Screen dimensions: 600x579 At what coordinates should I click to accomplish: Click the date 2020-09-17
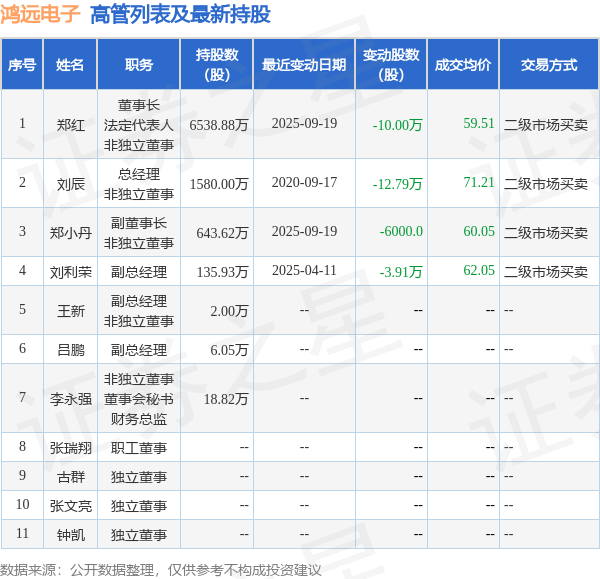click(x=304, y=182)
